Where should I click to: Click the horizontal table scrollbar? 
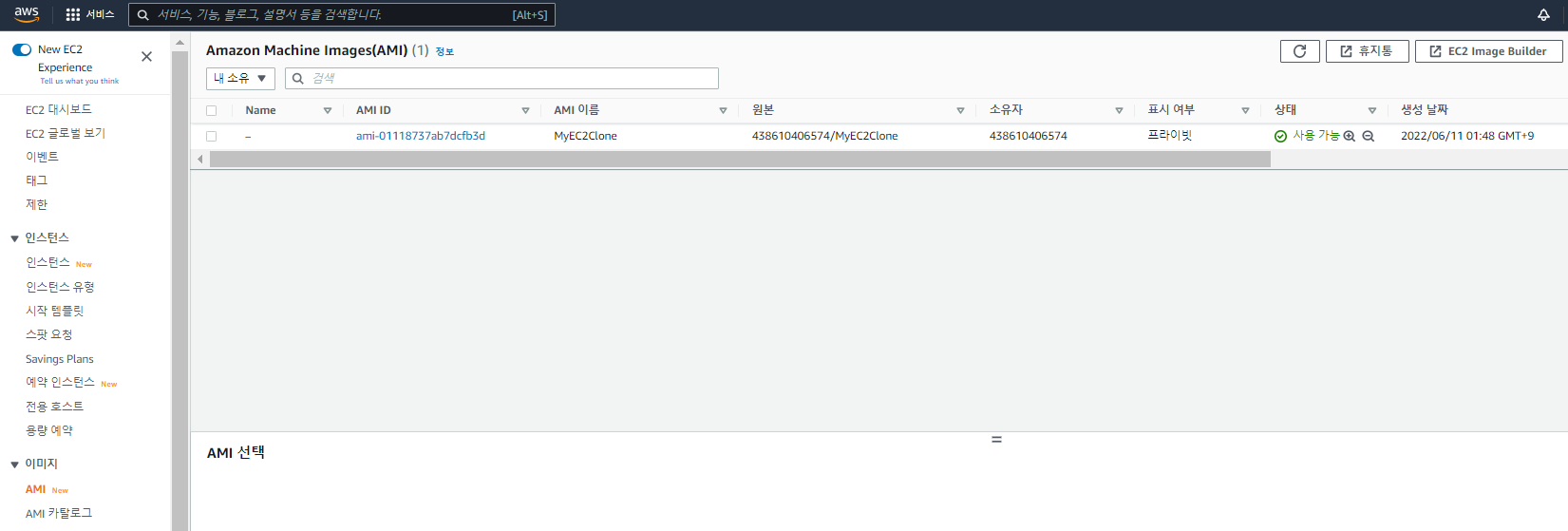pos(740,159)
